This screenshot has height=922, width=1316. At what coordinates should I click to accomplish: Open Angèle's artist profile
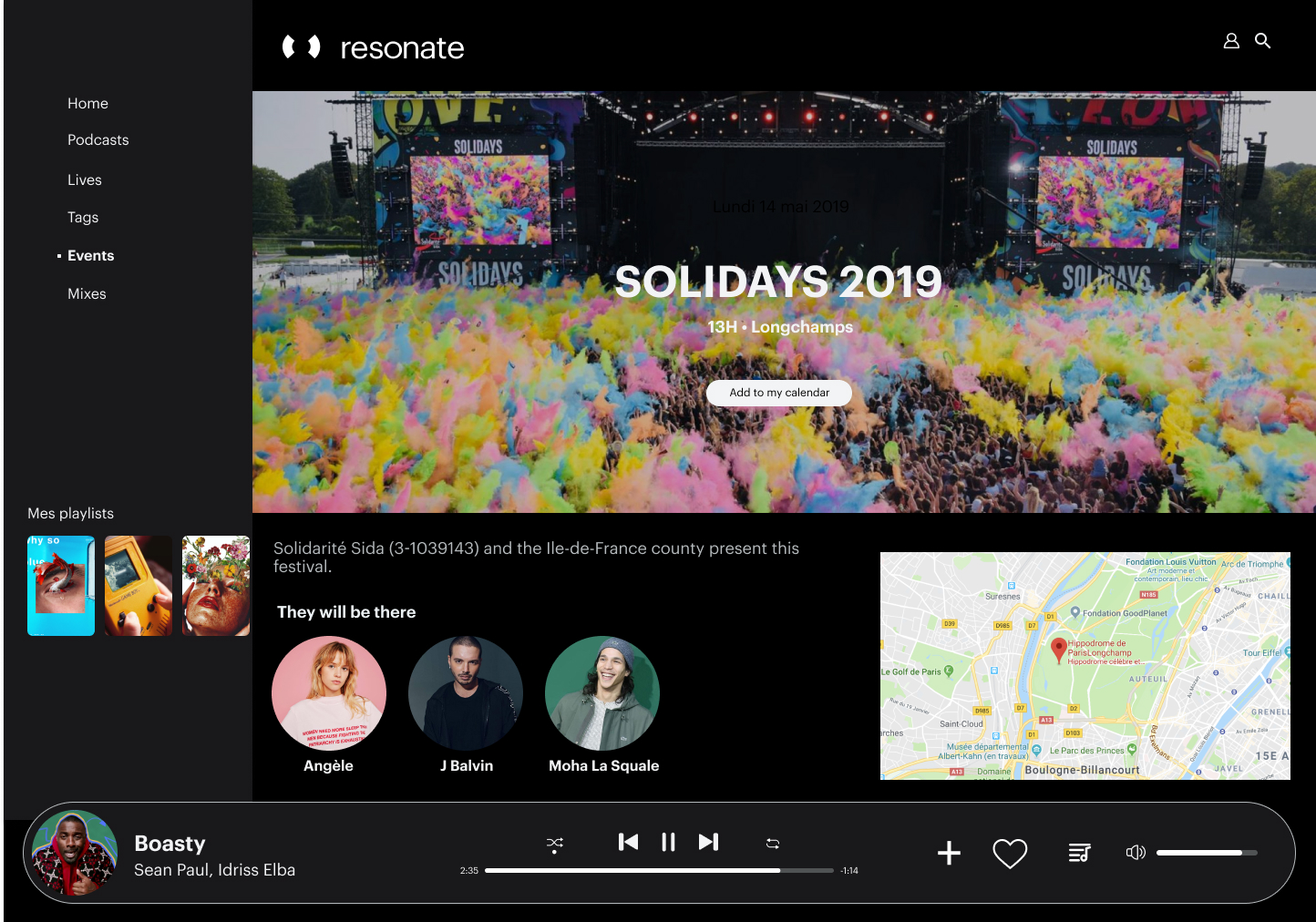(329, 693)
